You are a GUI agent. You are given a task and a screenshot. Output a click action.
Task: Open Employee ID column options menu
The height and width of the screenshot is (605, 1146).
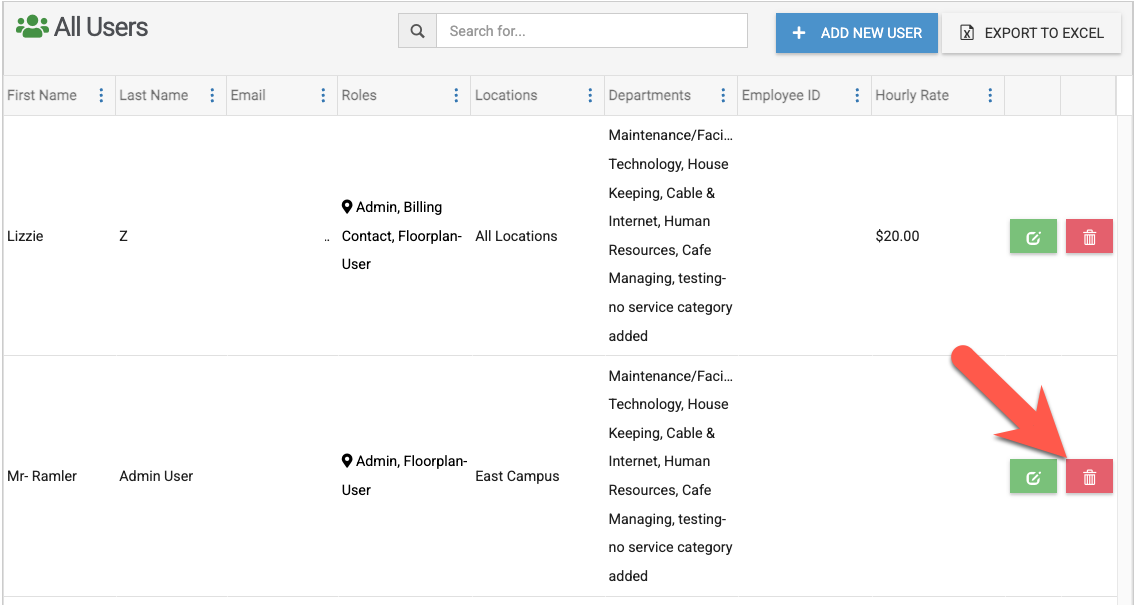tap(857, 96)
